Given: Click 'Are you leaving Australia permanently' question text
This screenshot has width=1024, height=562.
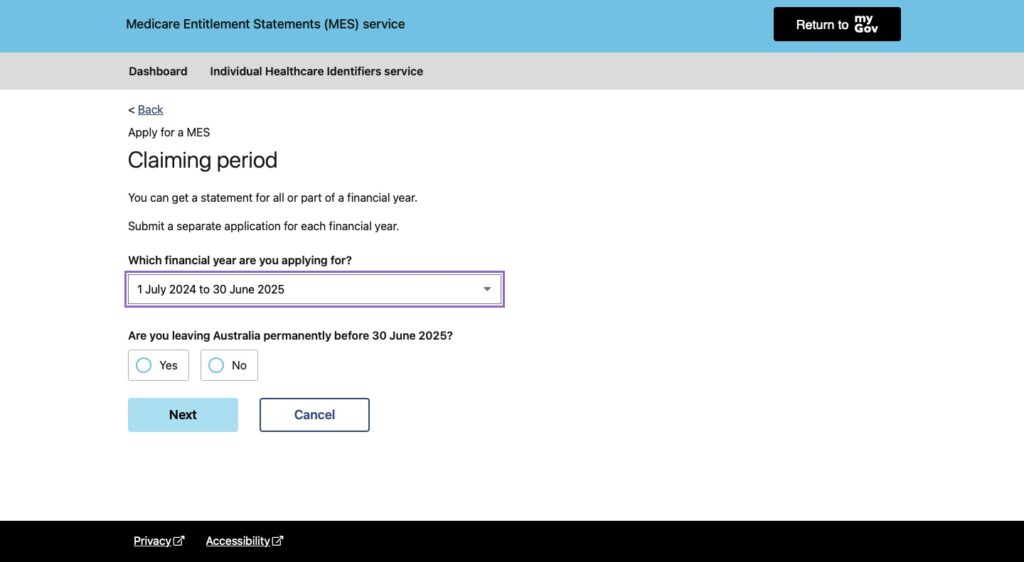Looking at the screenshot, I should [x=290, y=336].
